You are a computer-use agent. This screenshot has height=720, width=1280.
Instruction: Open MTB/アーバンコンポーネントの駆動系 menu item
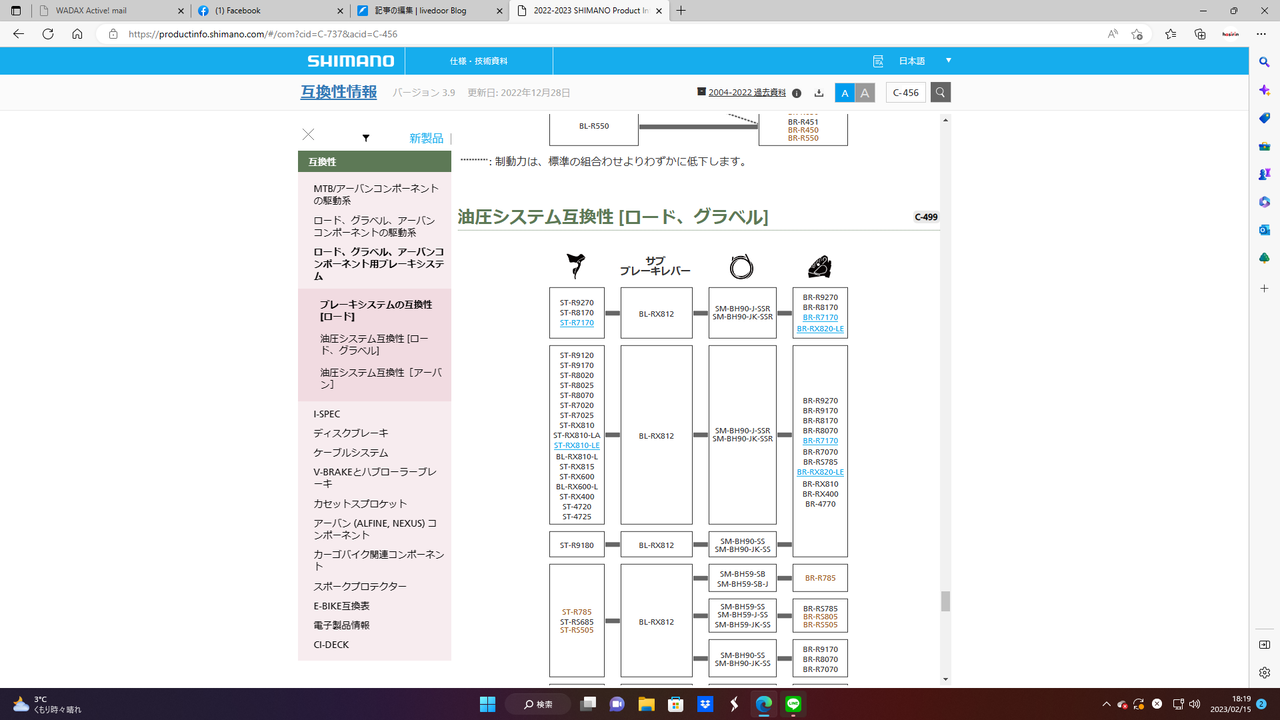point(376,194)
